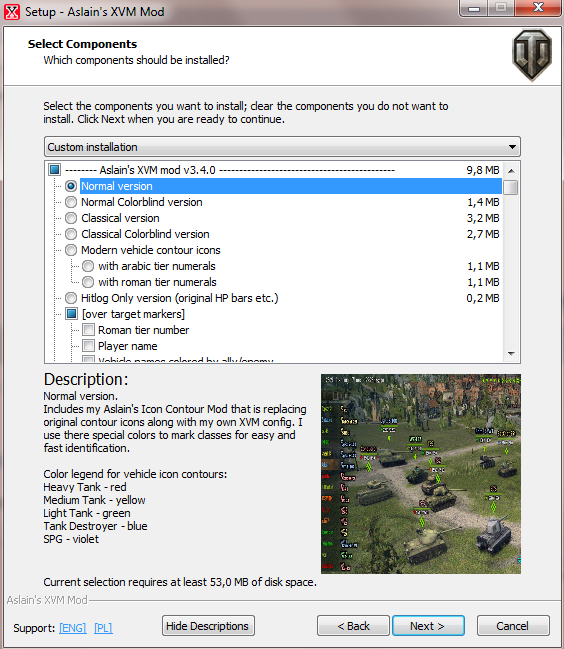This screenshot has height=649, width=564.
Task: Click the tank battle preview screenshot
Action: 421,474
